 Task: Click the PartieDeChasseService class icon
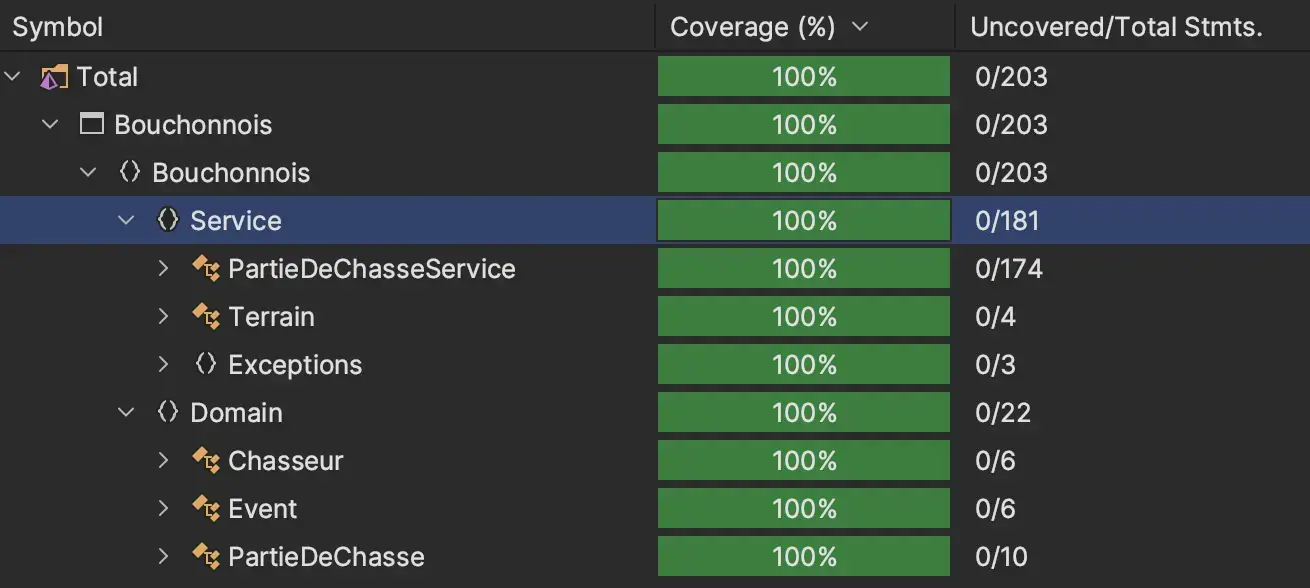click(206, 269)
